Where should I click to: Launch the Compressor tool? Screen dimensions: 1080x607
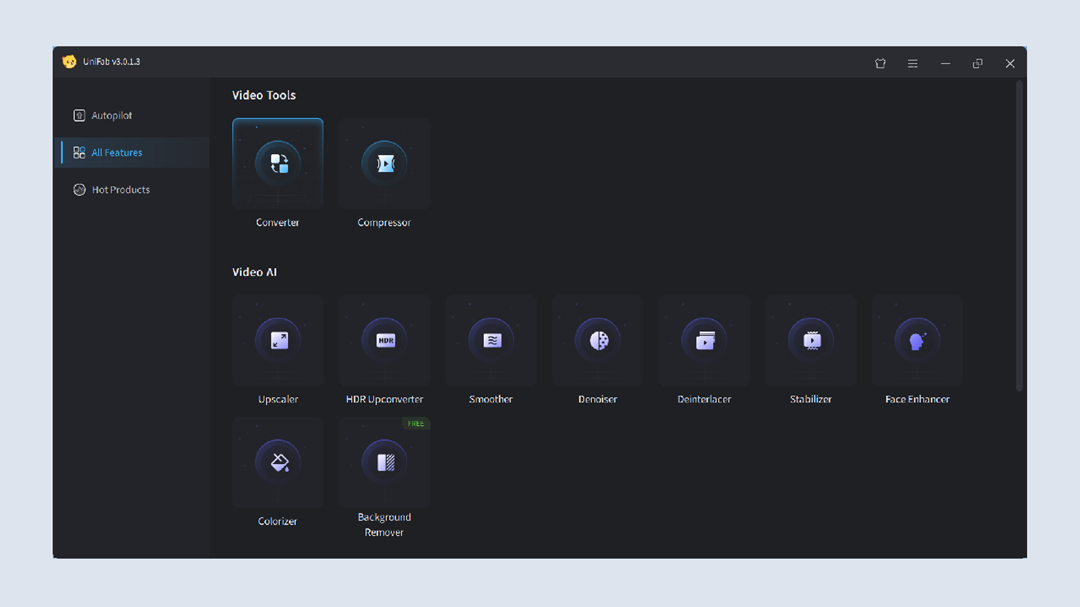384,164
